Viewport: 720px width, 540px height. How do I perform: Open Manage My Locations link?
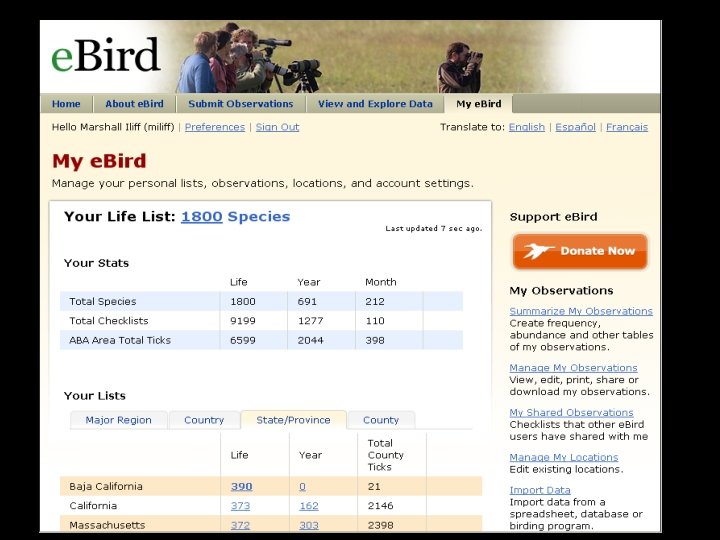tap(563, 457)
